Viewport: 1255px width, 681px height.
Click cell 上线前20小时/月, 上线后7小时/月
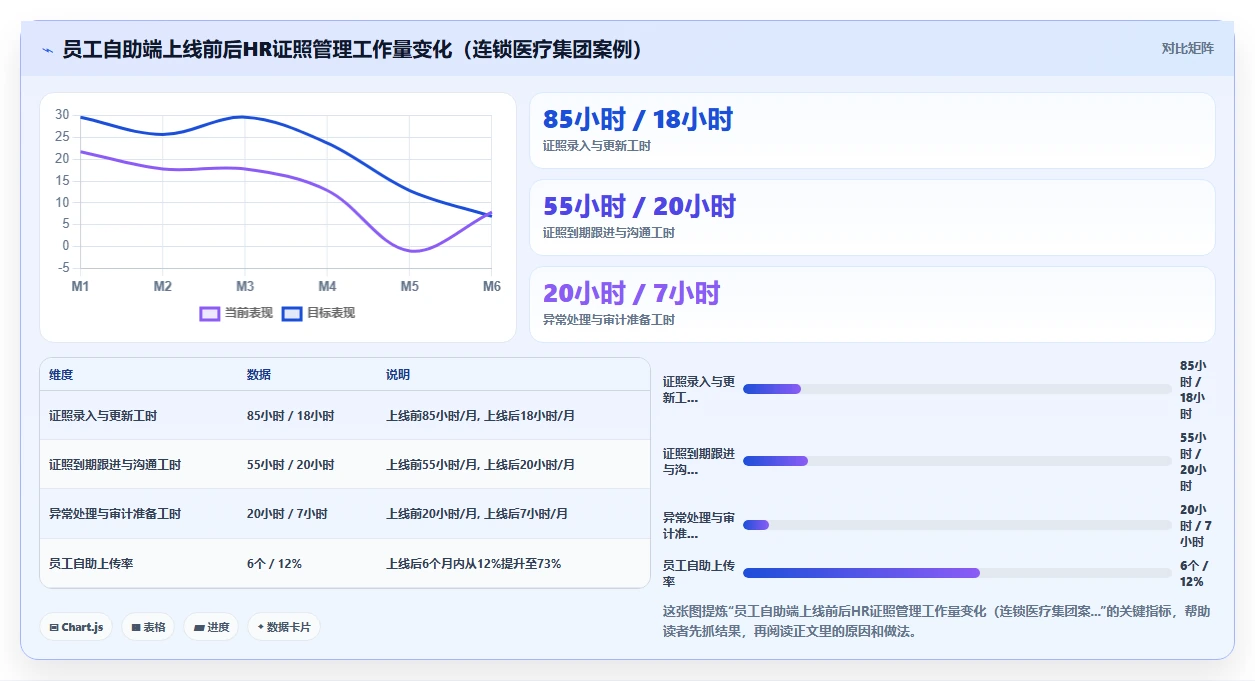coord(477,514)
